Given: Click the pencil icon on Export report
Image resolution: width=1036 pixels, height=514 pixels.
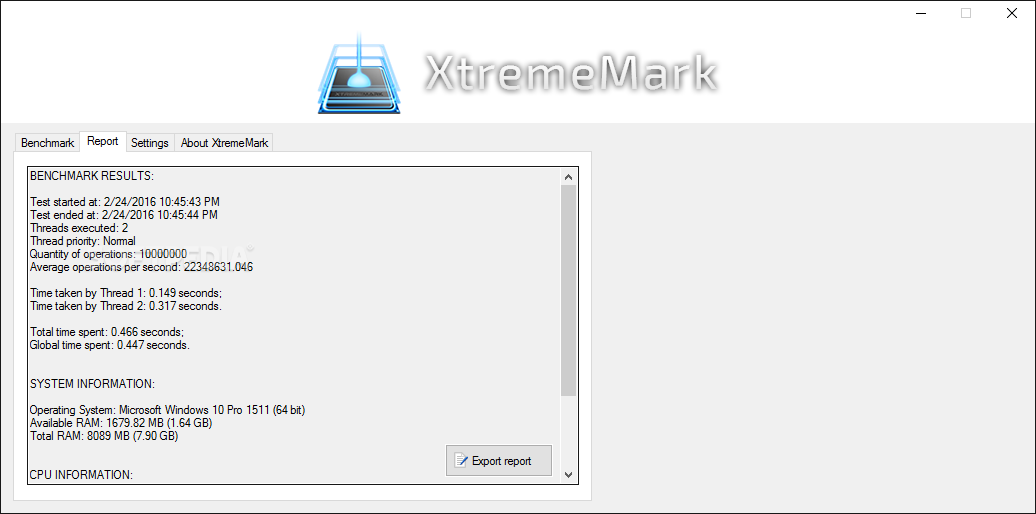Looking at the screenshot, I should (461, 460).
